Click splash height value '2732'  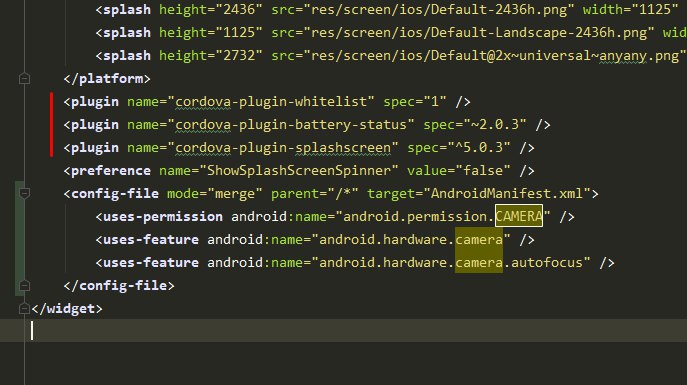point(239,56)
